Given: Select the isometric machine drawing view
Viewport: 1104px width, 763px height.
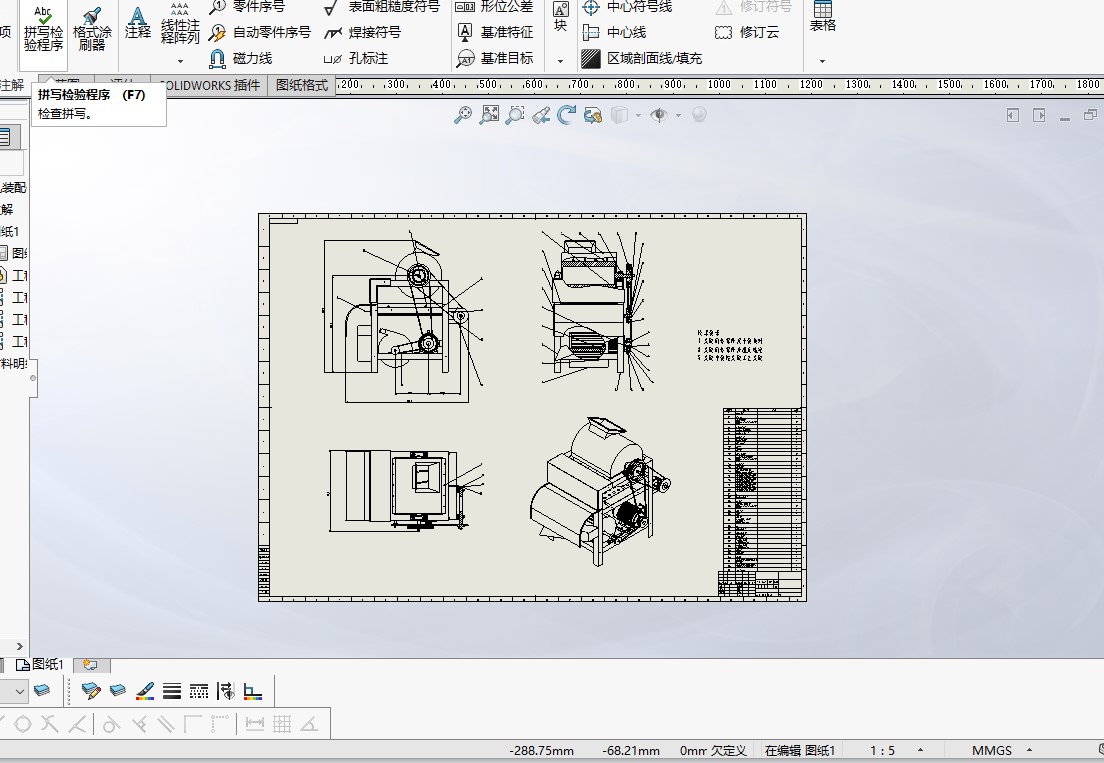Looking at the screenshot, I should 599,491.
